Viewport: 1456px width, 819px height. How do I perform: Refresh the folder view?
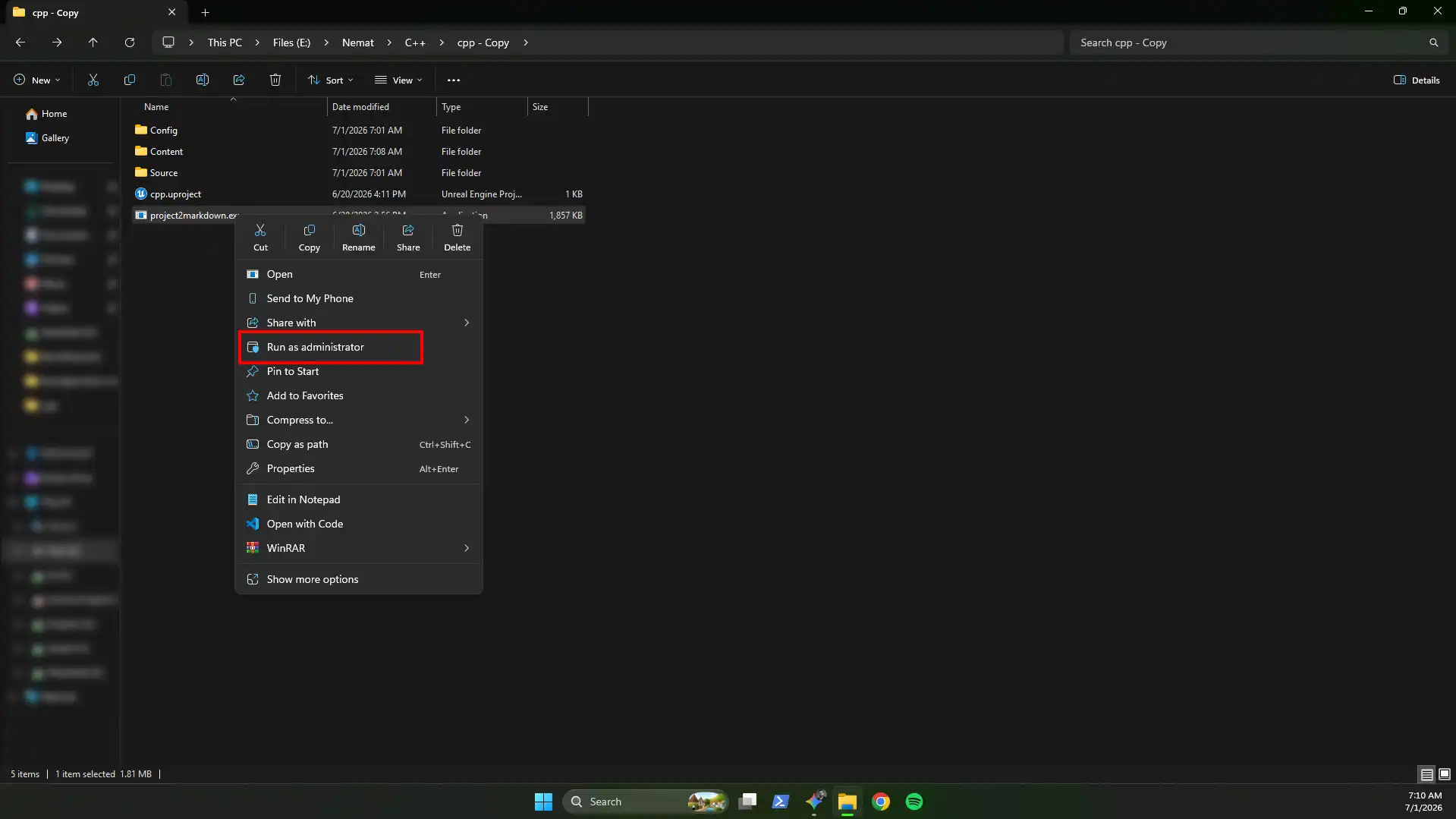click(130, 43)
